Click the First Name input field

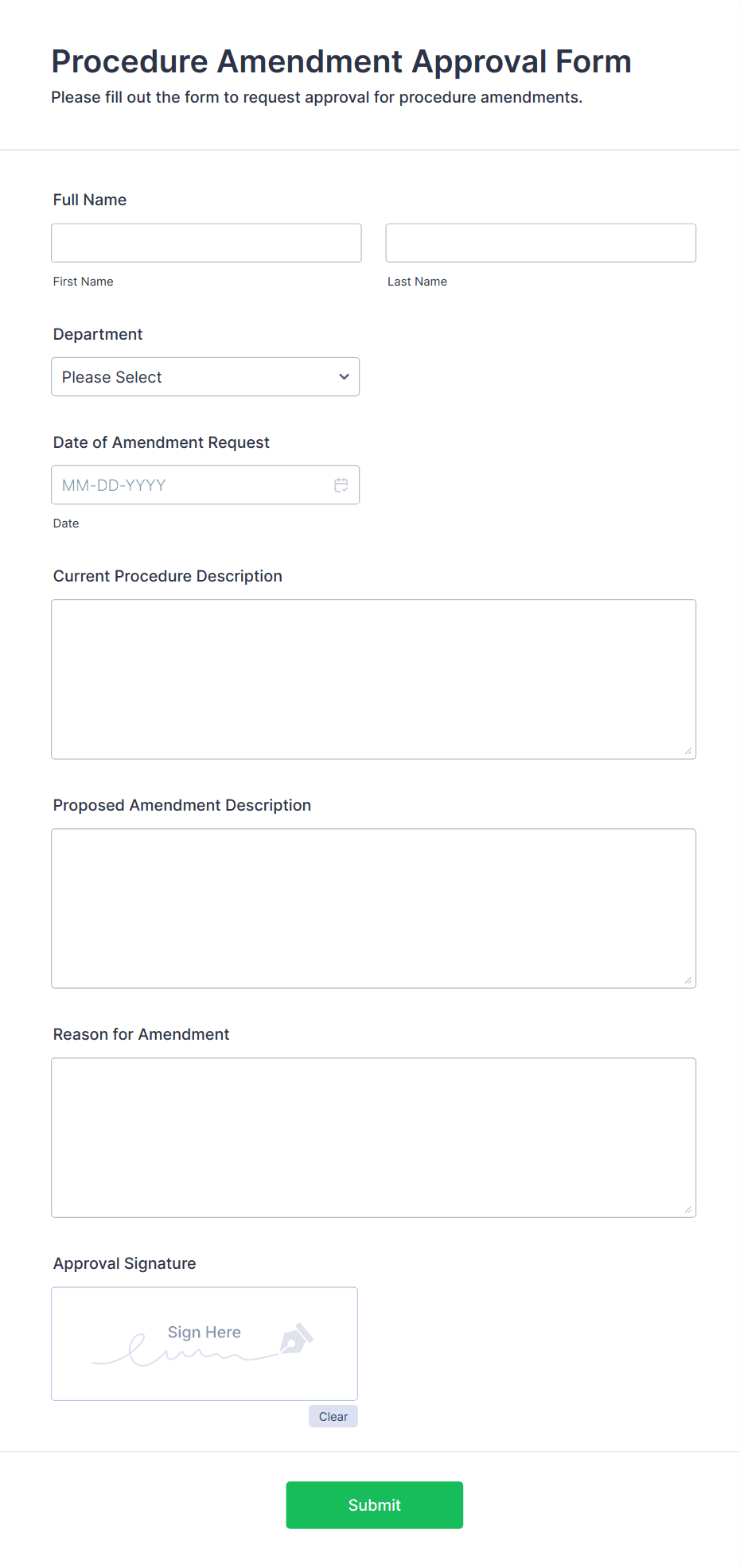tap(206, 243)
